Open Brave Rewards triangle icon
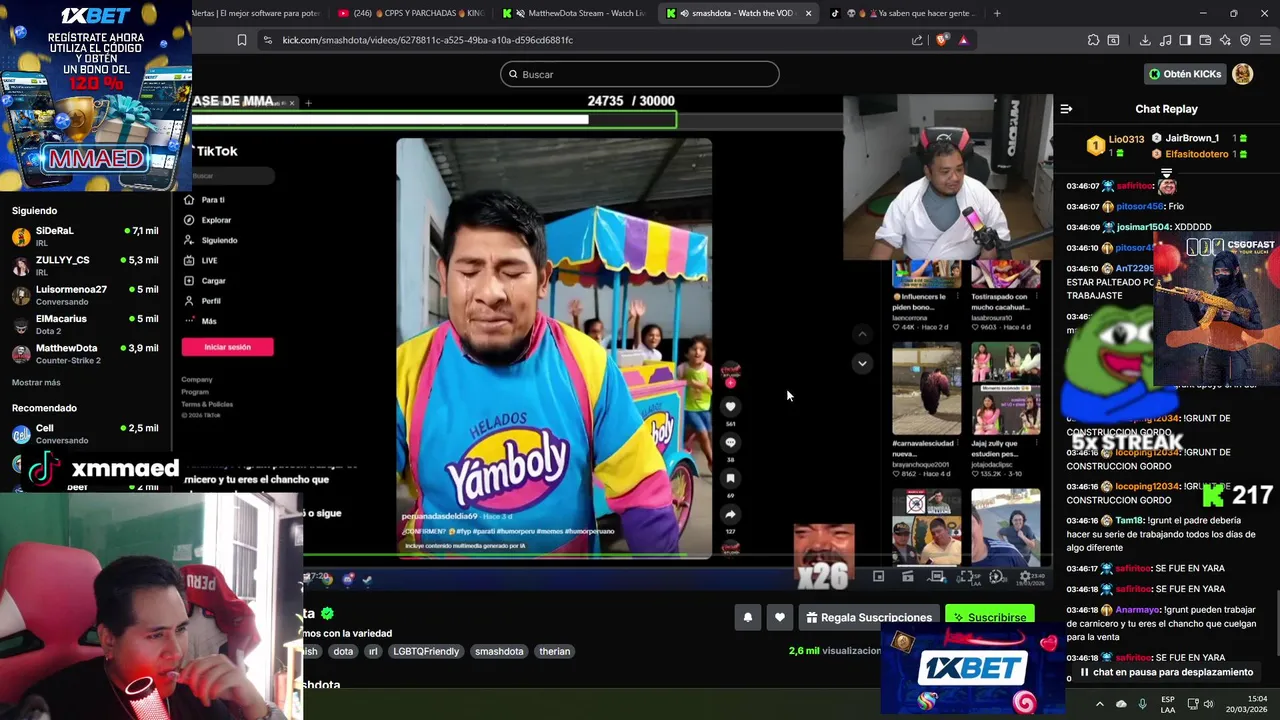Image resolution: width=1280 pixels, height=720 pixels. coord(963,40)
